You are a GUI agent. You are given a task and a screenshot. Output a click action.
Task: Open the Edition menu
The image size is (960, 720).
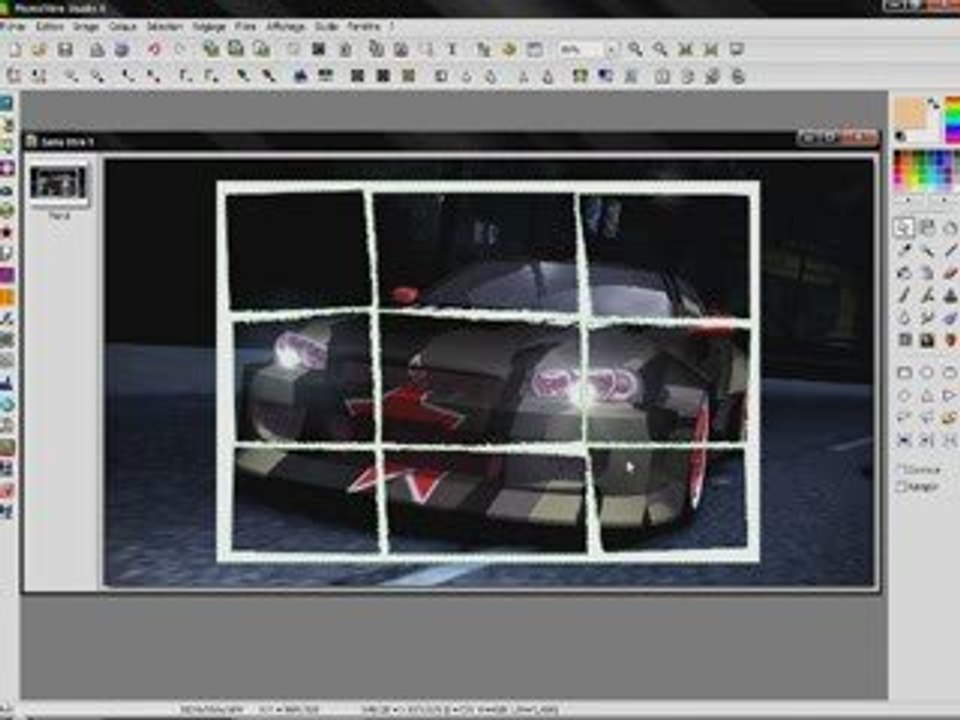(49, 27)
